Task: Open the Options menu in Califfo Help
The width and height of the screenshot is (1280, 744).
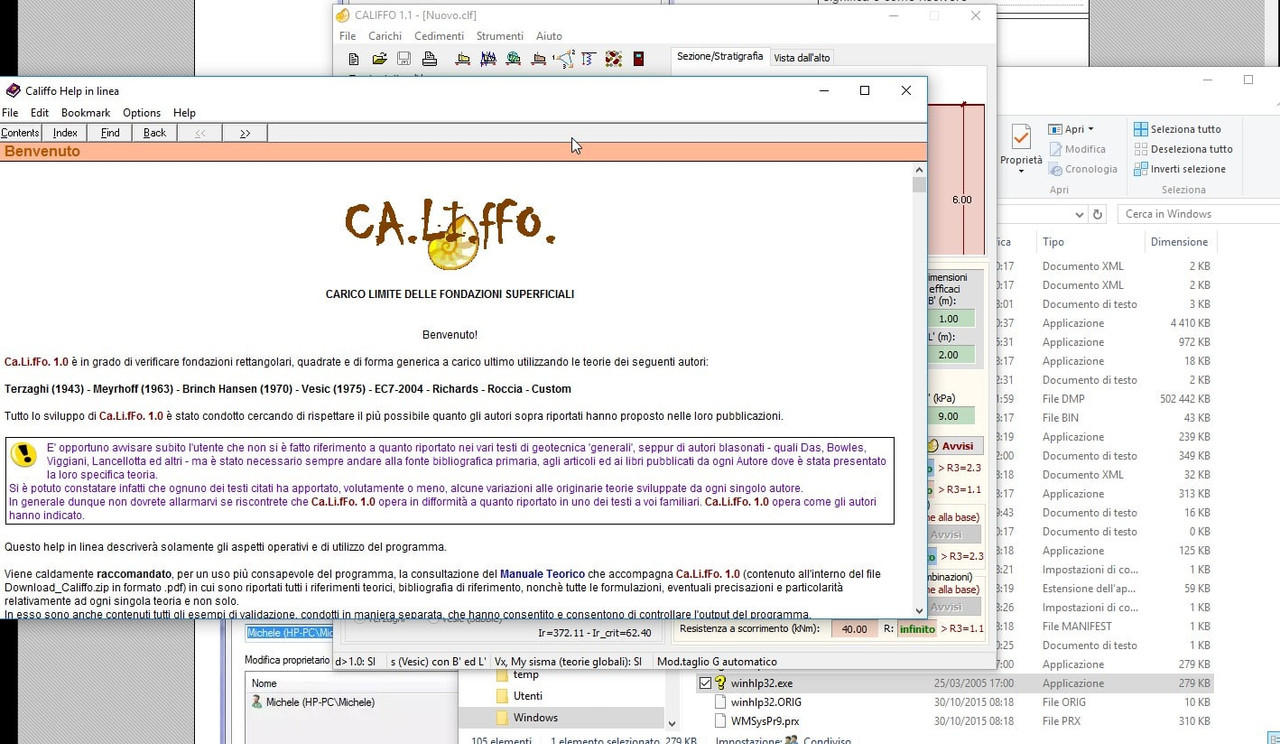Action: pos(142,113)
